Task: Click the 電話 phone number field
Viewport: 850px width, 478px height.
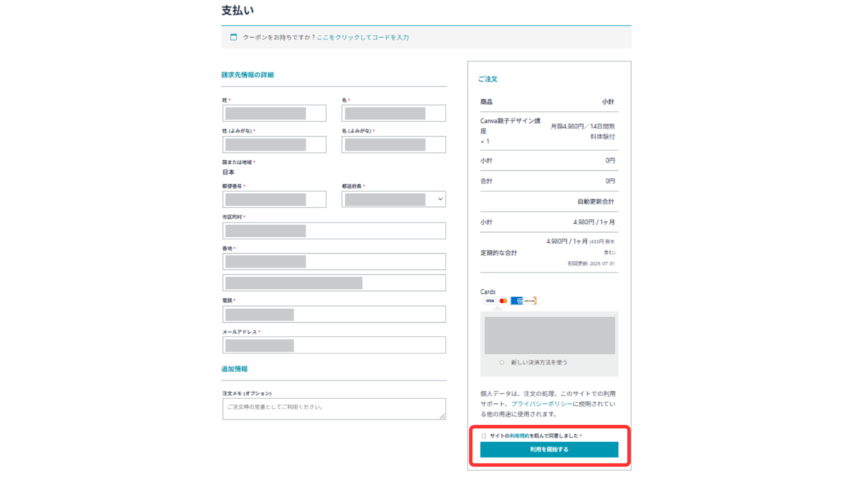Action: tap(334, 314)
